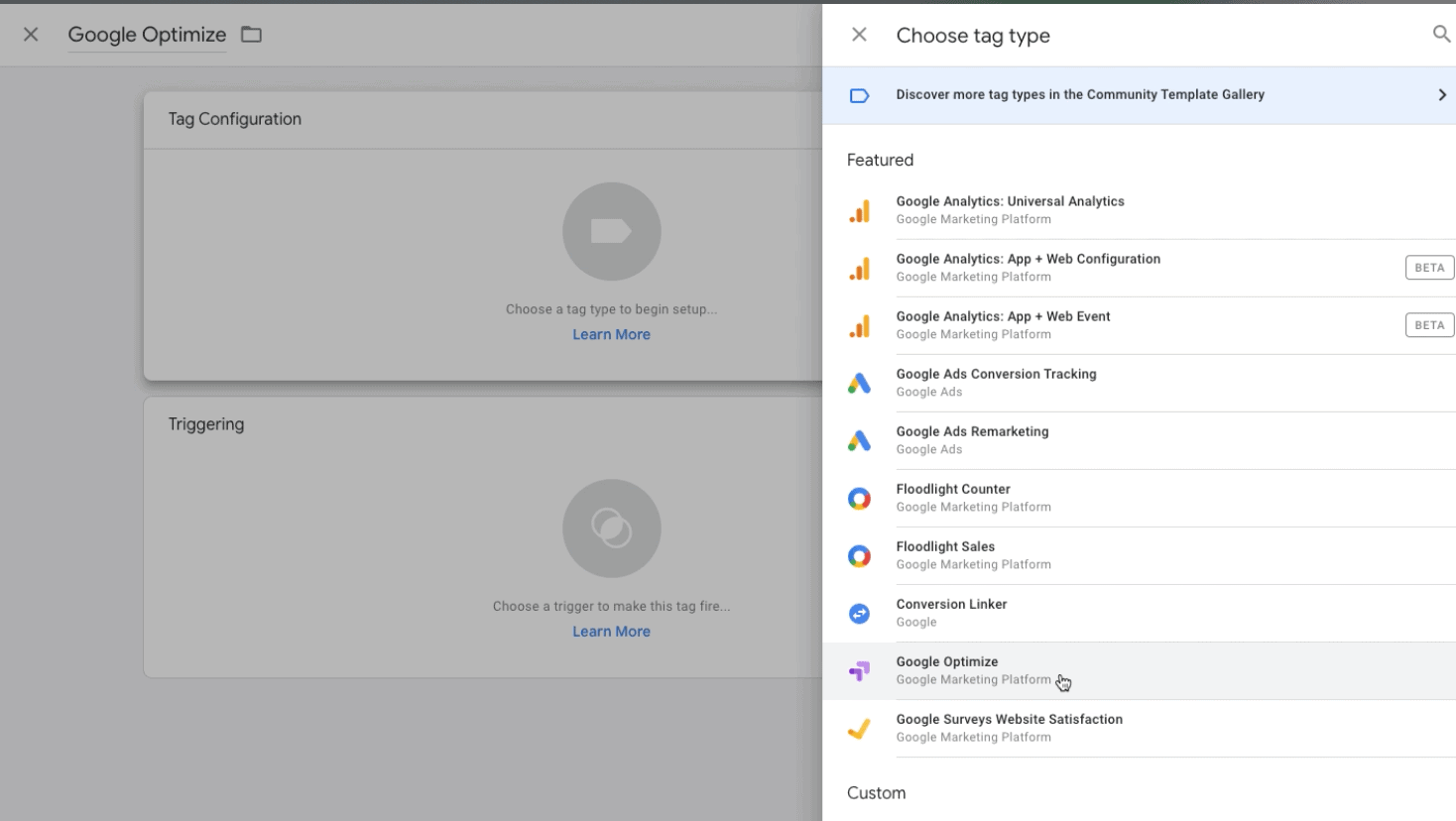The height and width of the screenshot is (821, 1456).
Task: Click Floodlight Sales ring icon
Action: (859, 556)
